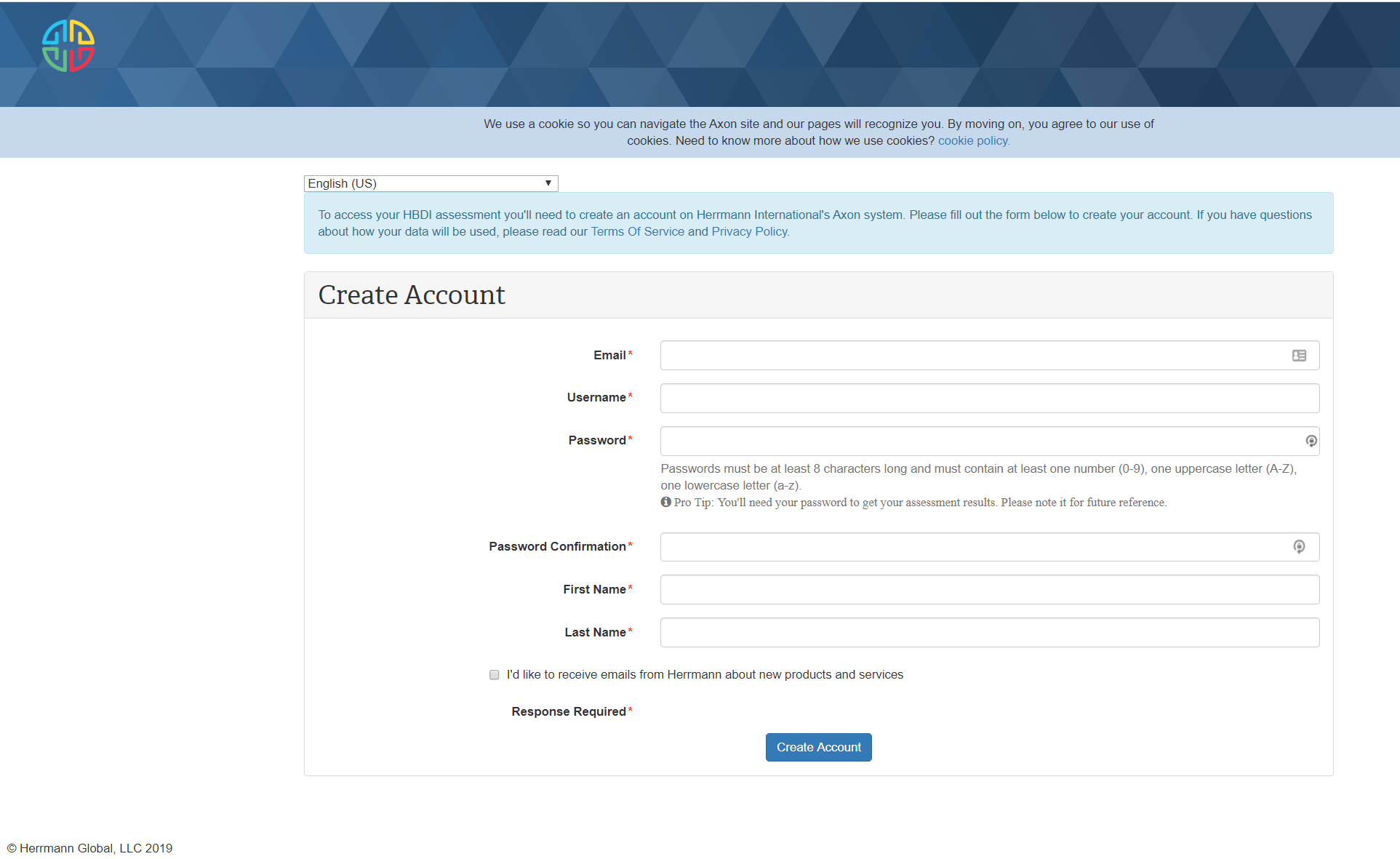Open the Privacy Policy link
The height and width of the screenshot is (859, 1400).
click(x=749, y=232)
